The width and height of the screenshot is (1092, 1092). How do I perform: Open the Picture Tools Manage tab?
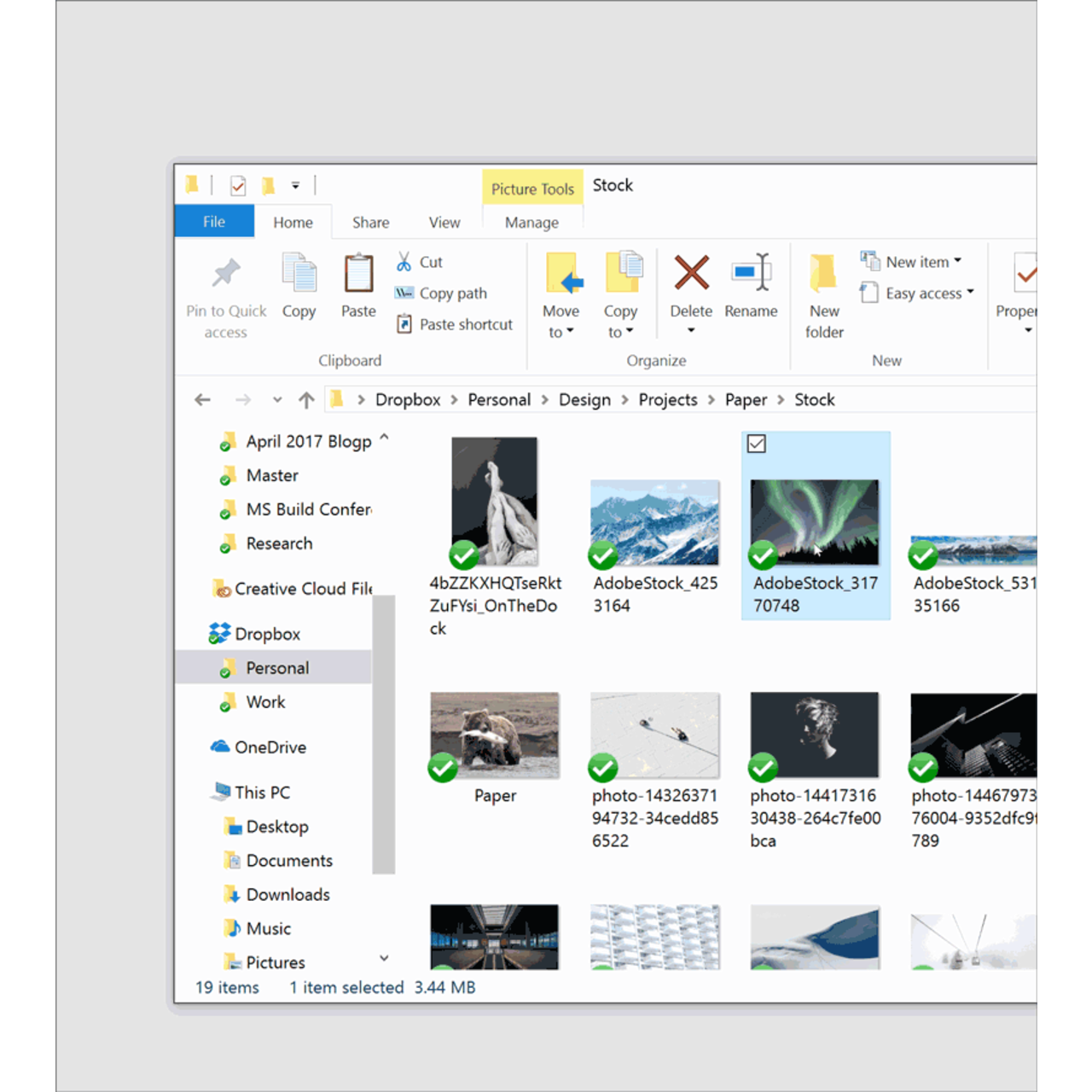tap(531, 222)
